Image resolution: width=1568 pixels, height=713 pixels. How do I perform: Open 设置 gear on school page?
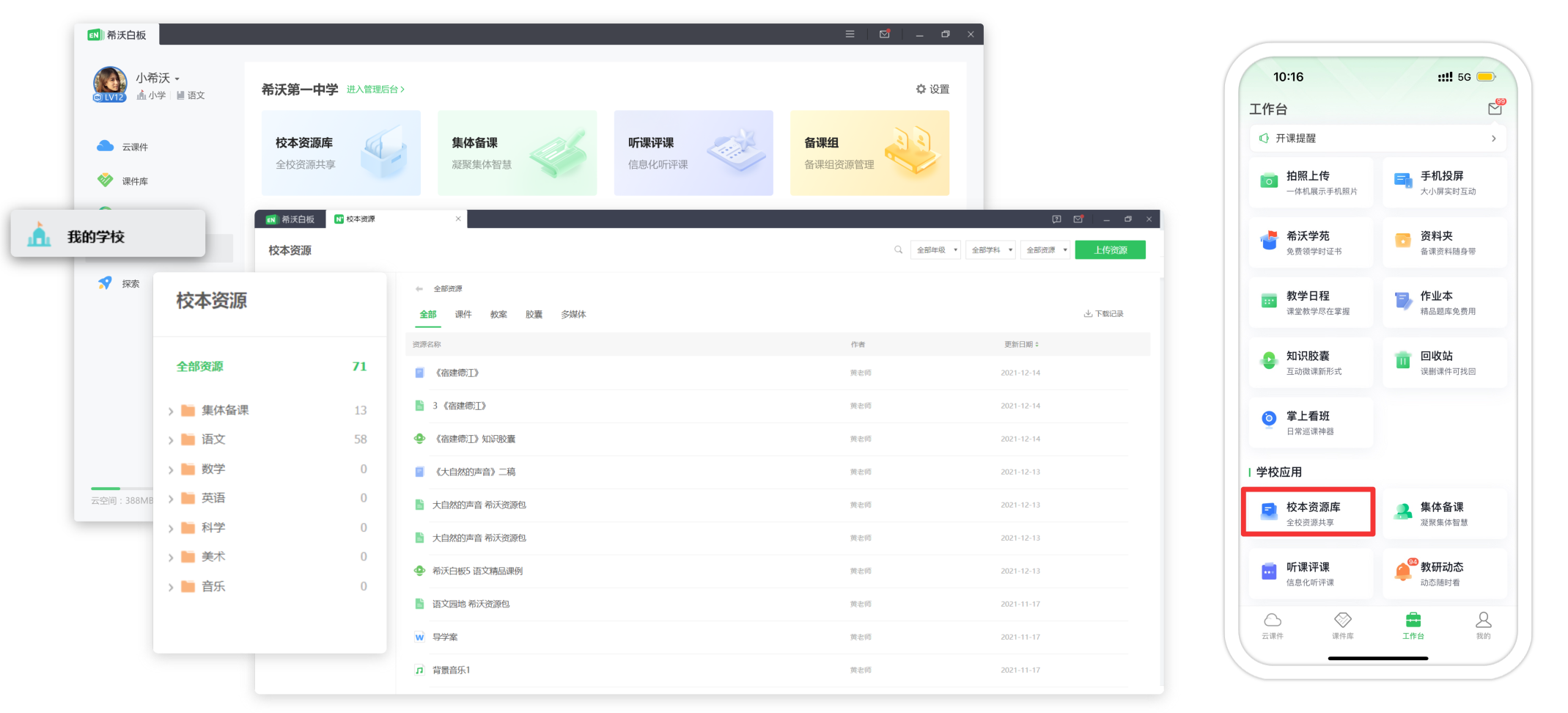point(932,89)
